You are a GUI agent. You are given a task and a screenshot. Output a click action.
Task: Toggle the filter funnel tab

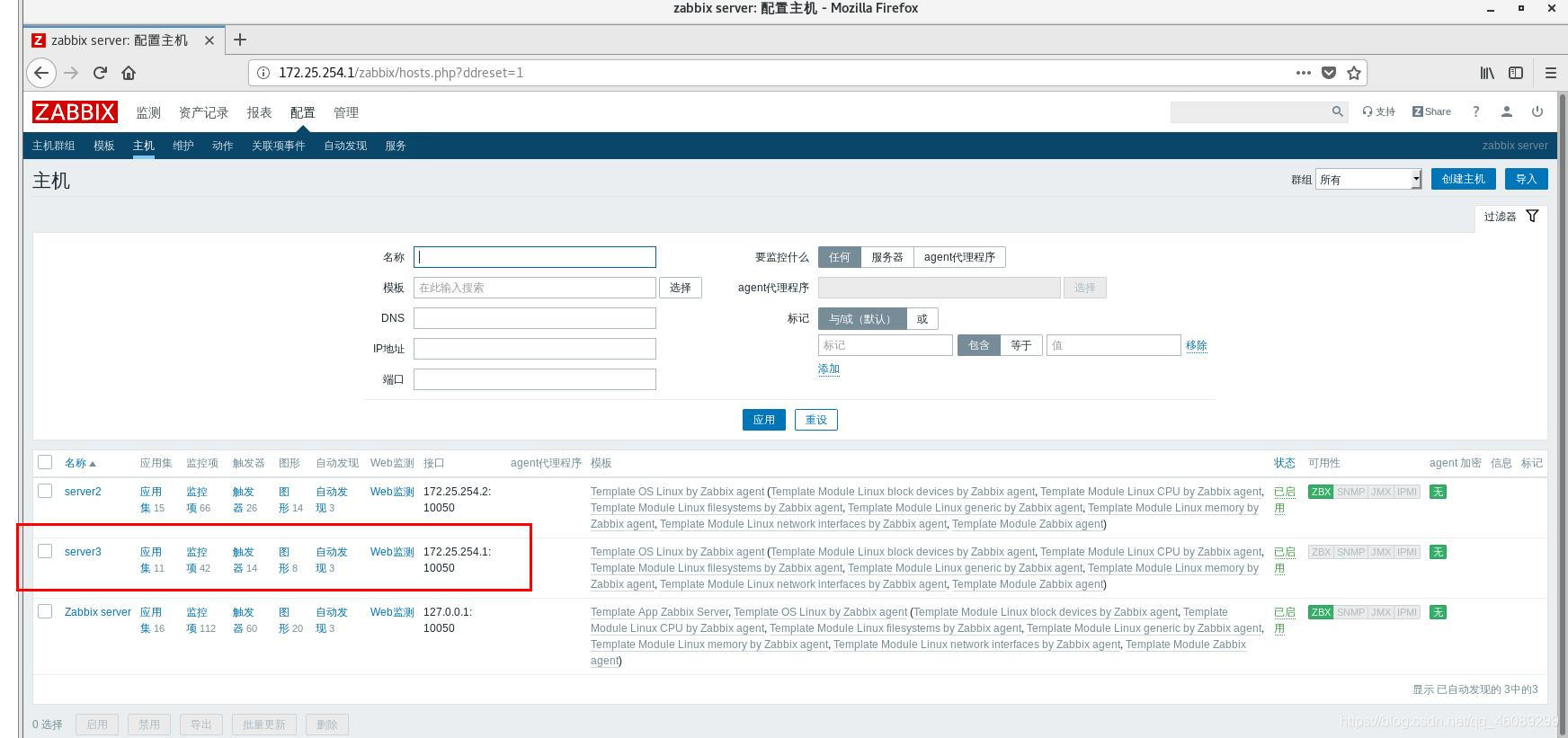tap(1510, 217)
